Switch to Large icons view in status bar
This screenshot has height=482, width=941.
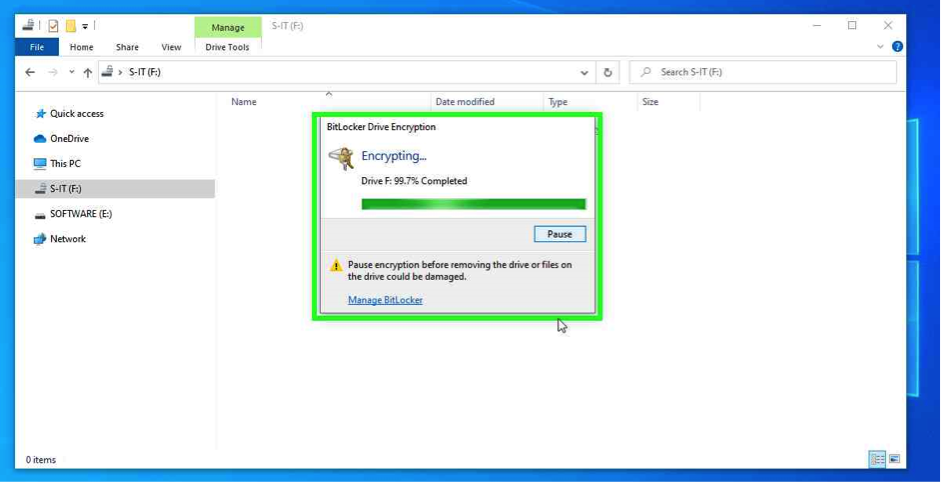(894, 459)
